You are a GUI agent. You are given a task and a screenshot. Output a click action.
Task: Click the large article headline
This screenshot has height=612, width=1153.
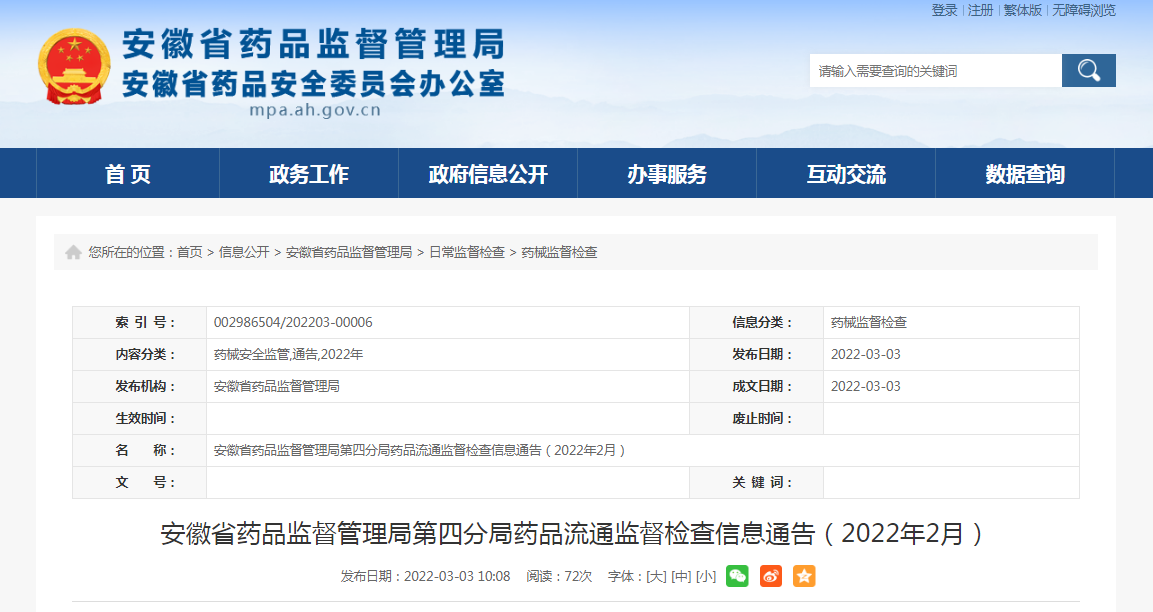(x=571, y=533)
